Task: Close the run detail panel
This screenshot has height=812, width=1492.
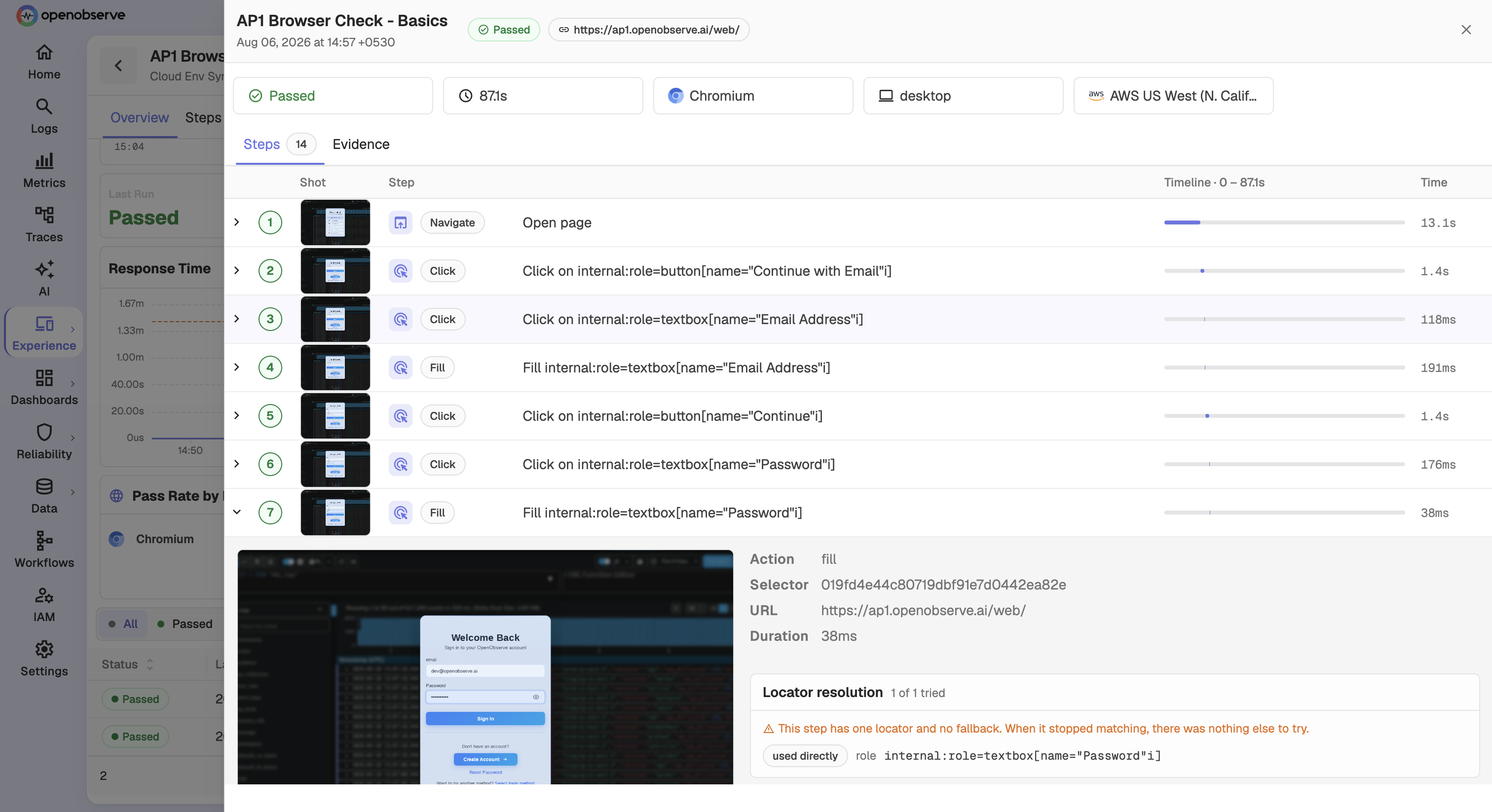Action: pyautogui.click(x=1466, y=30)
